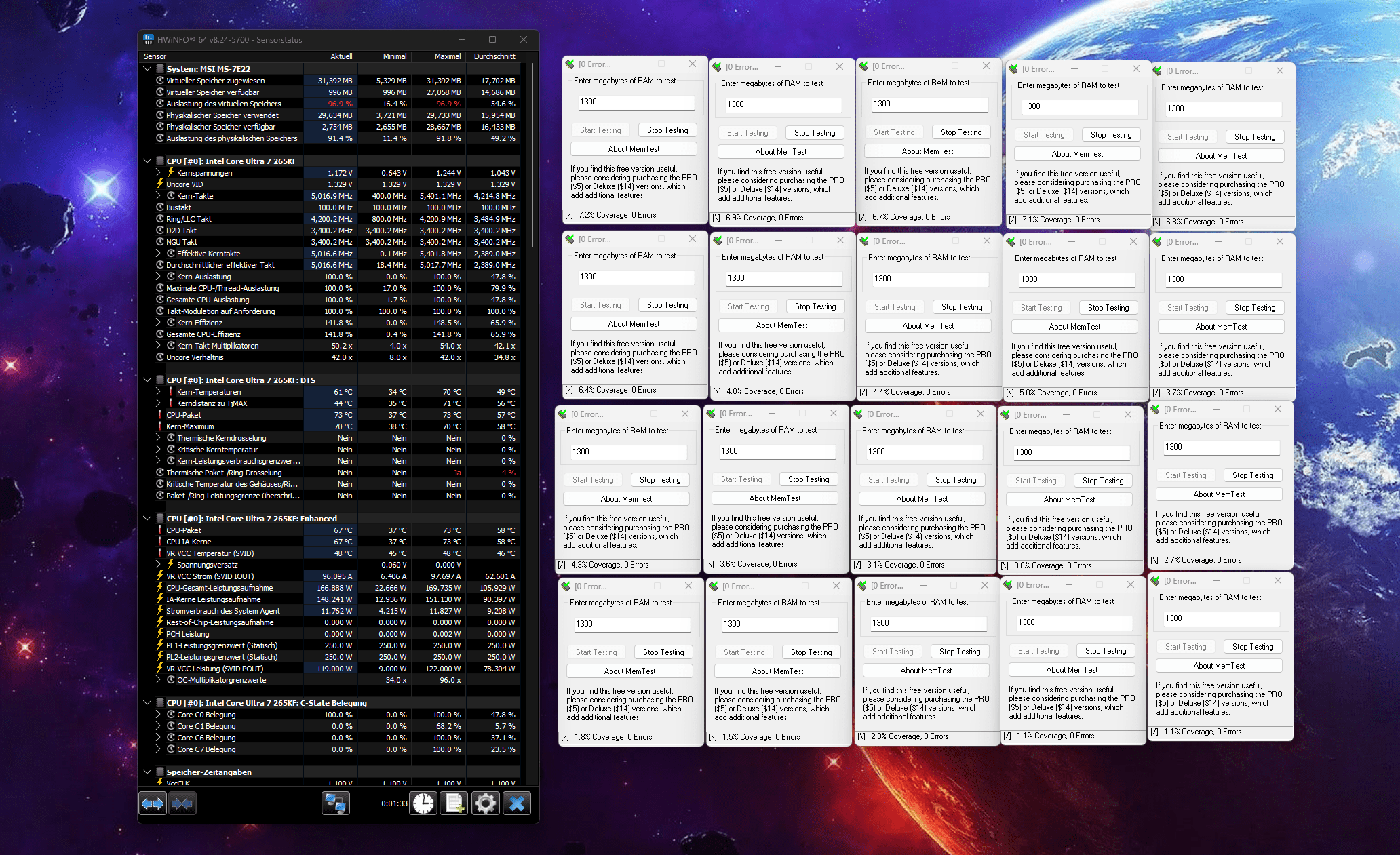Click About MemTest in 3.7% Coverage window

pyautogui.click(x=1221, y=327)
